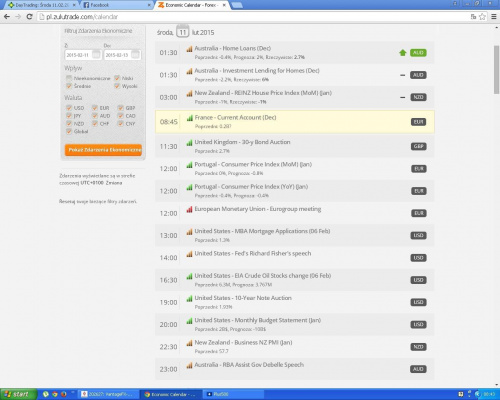Toggle the Nieekonomiczne impact checkbox
This screenshot has width=500, height=400.
point(69,78)
